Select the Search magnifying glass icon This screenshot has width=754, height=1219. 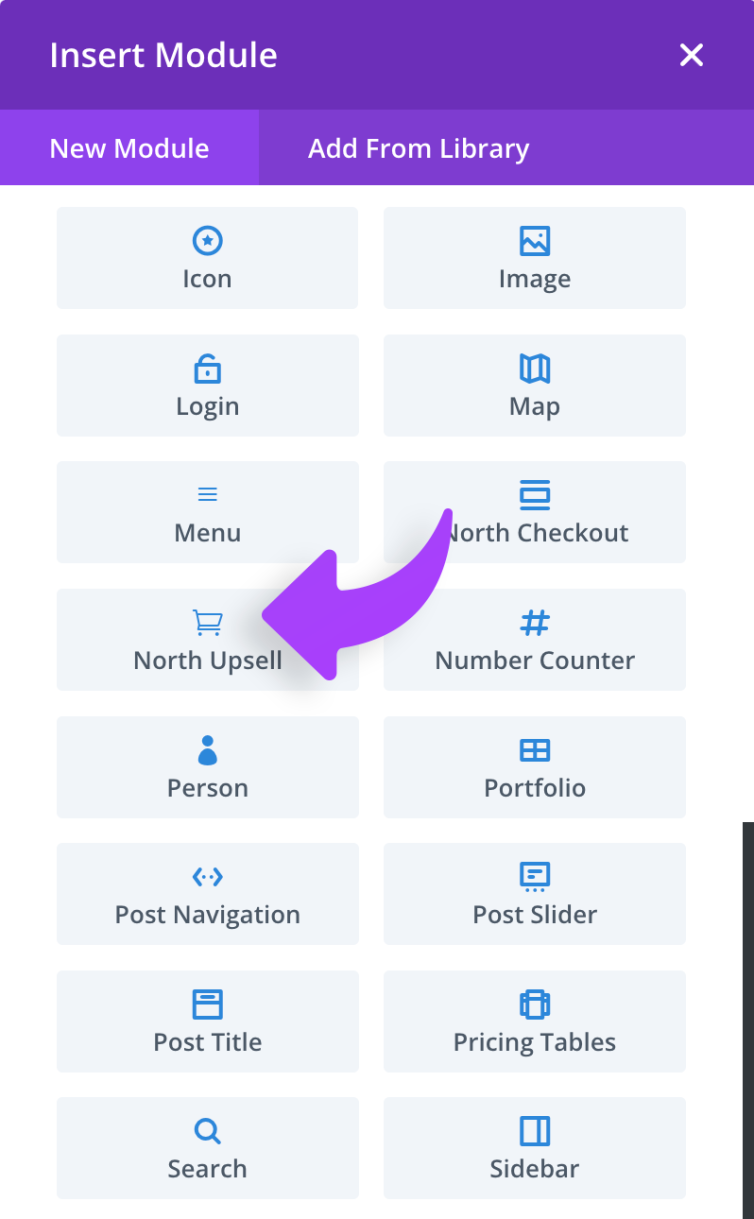(x=207, y=1131)
